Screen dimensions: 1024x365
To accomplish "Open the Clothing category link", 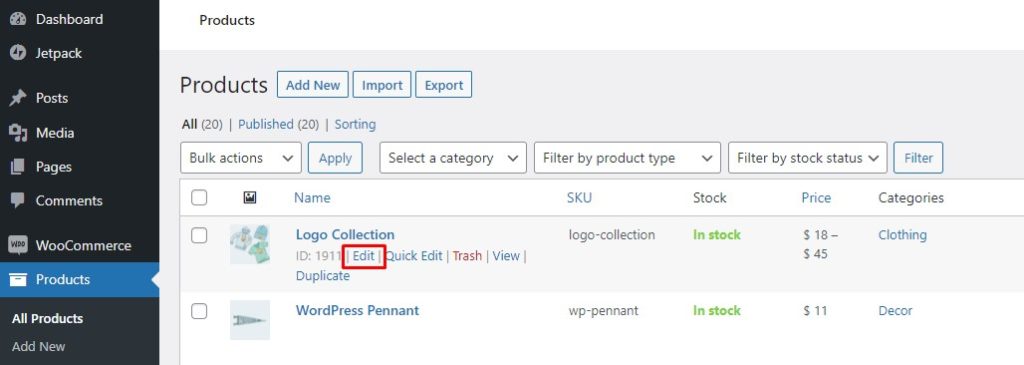I will click(x=903, y=234).
